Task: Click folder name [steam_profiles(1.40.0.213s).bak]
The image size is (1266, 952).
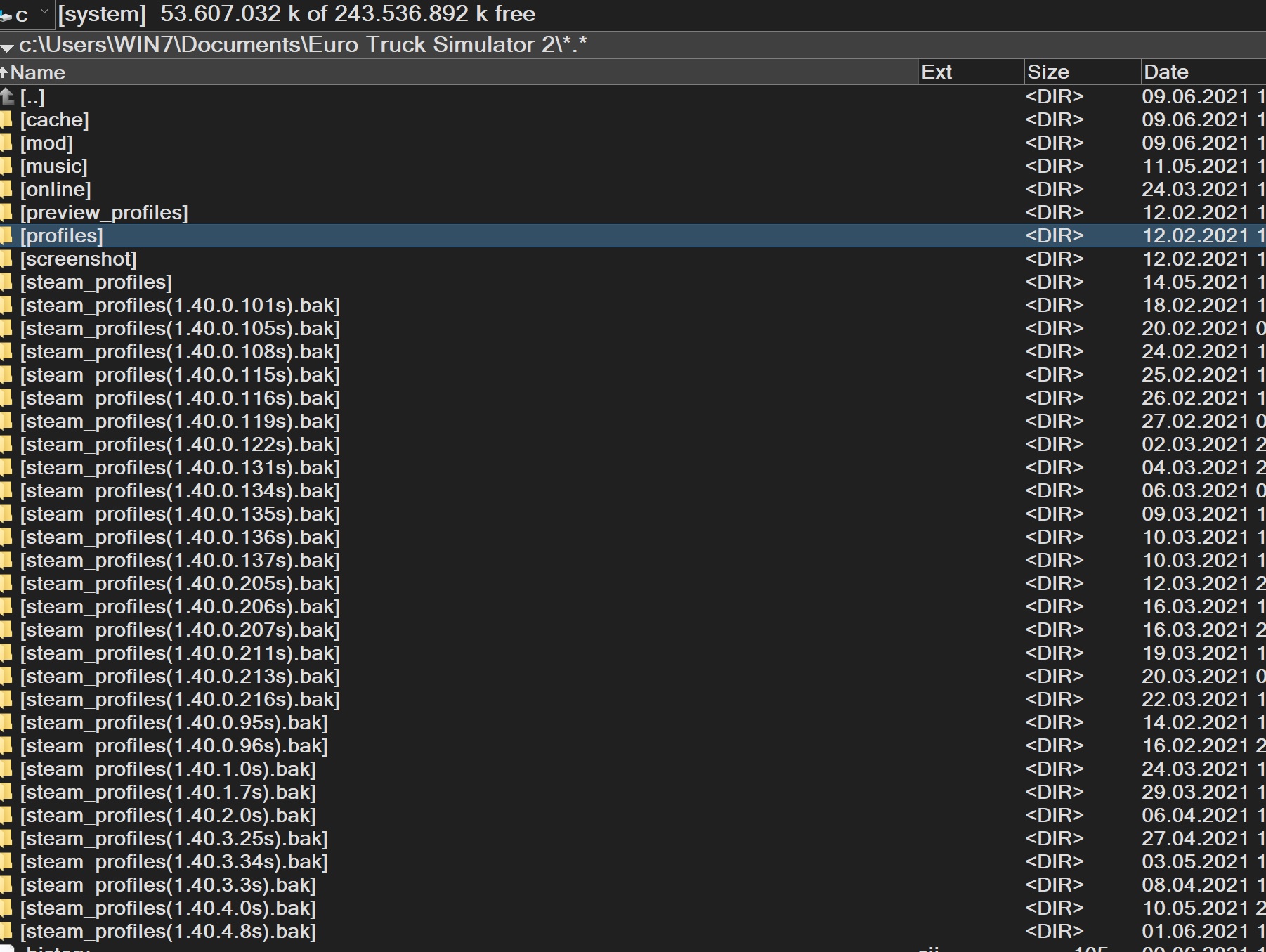Action: click(x=180, y=677)
